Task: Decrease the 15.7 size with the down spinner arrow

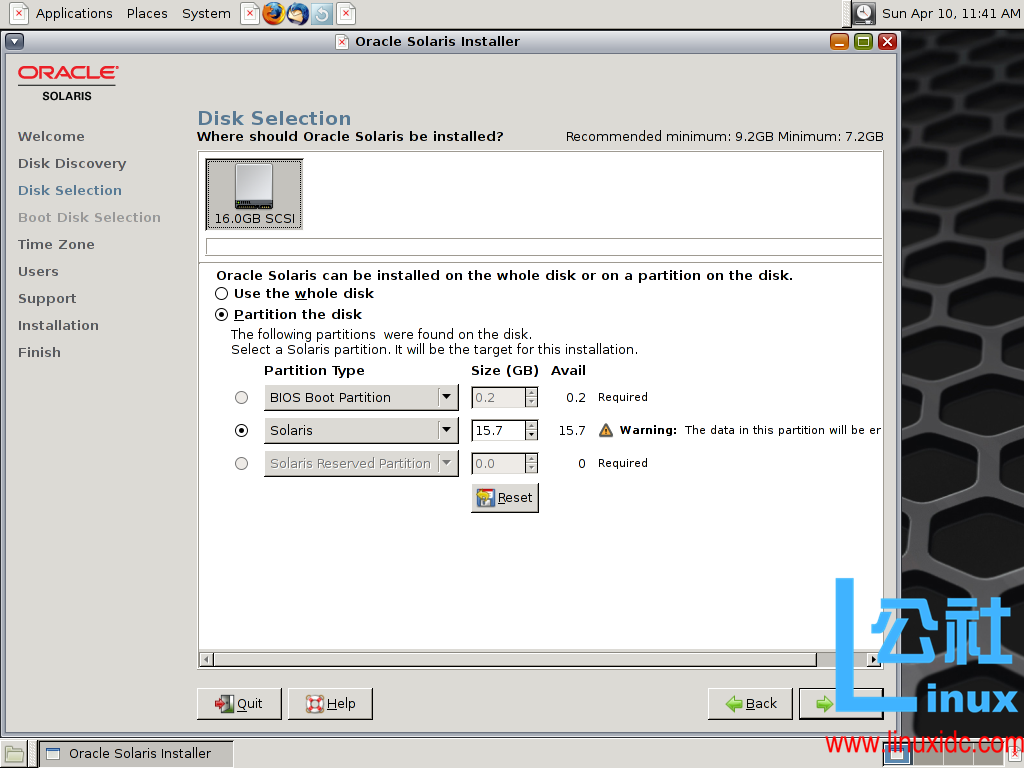Action: pyautogui.click(x=532, y=436)
